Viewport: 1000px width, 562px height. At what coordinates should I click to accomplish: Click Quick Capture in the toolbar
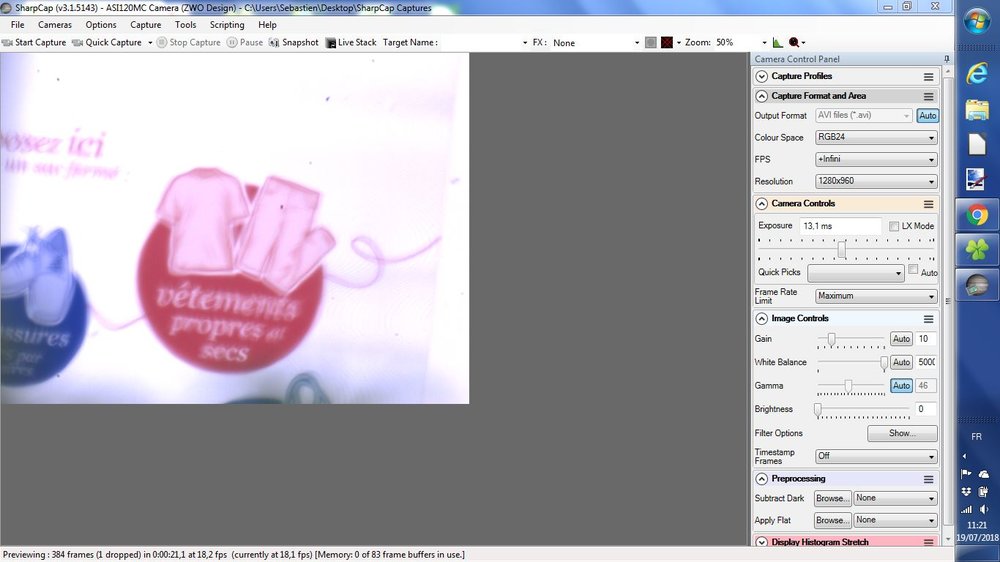click(x=107, y=42)
